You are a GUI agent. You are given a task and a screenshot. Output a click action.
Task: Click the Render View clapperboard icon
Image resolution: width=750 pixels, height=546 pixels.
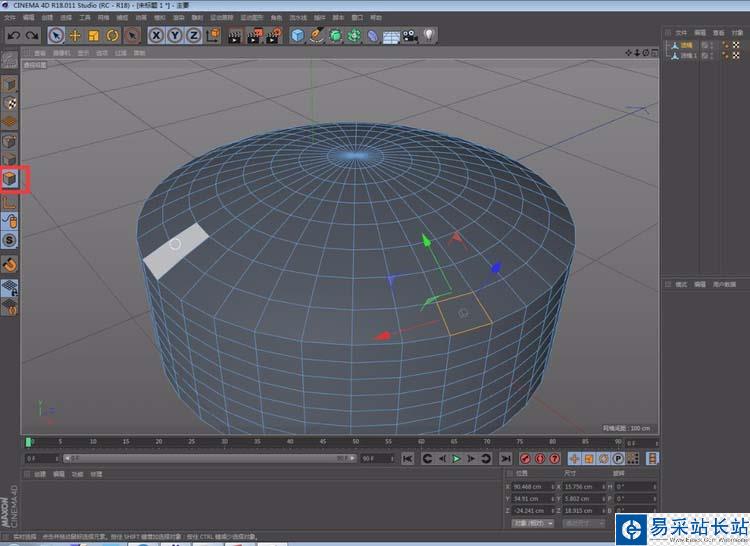234,36
